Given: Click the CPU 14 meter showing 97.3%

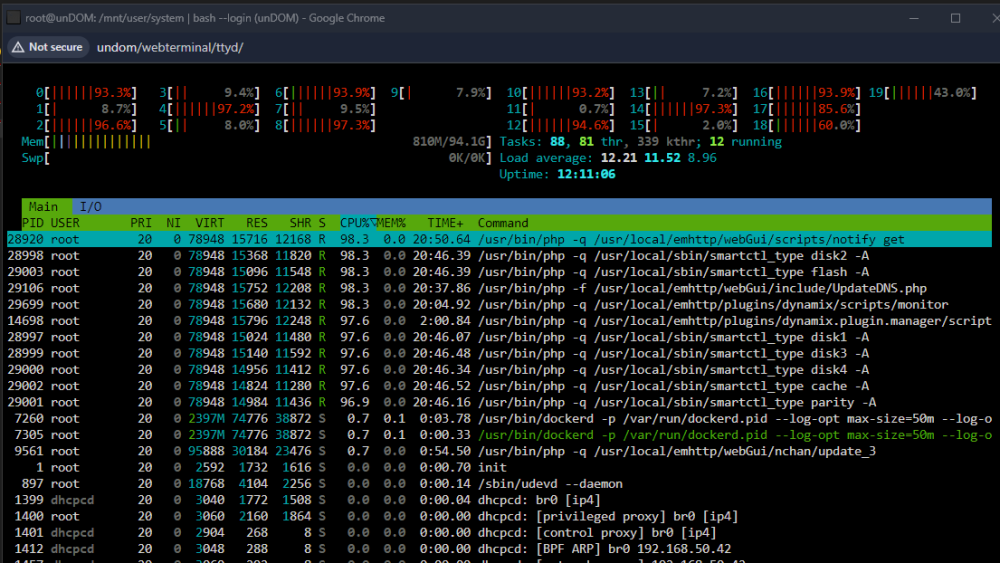Looking at the screenshot, I should (x=683, y=110).
